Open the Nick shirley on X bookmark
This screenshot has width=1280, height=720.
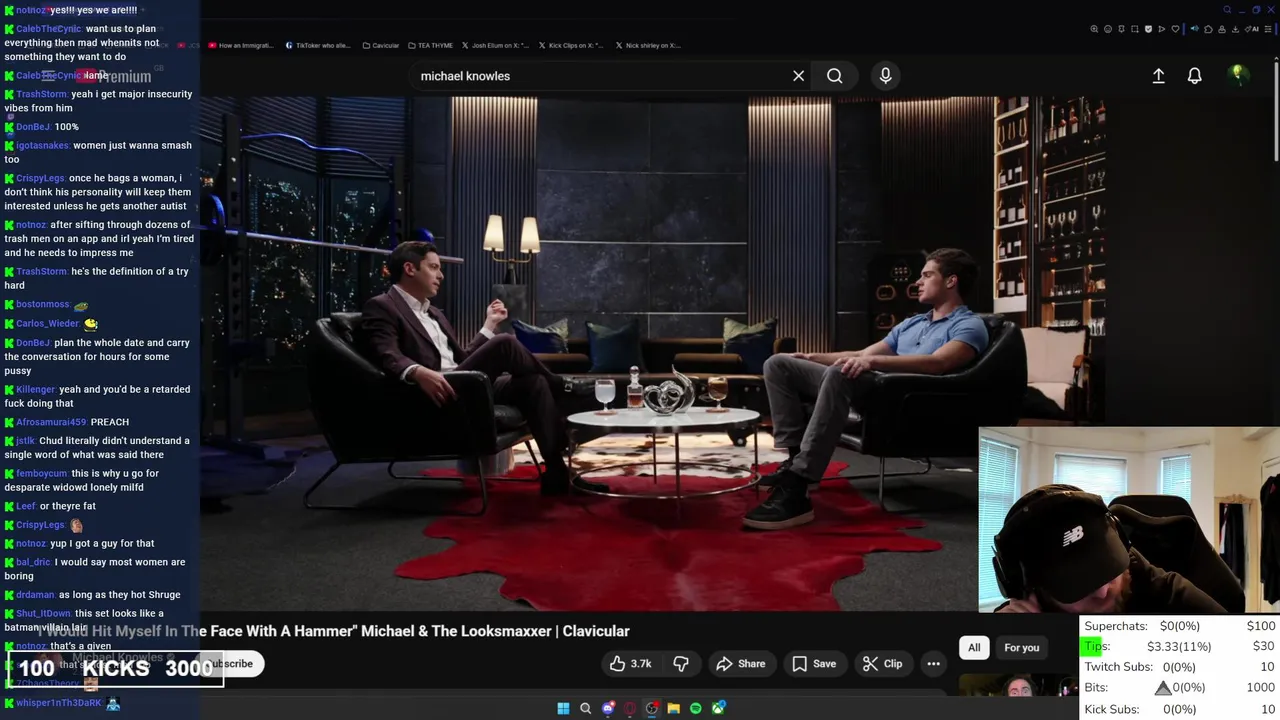tap(648, 45)
